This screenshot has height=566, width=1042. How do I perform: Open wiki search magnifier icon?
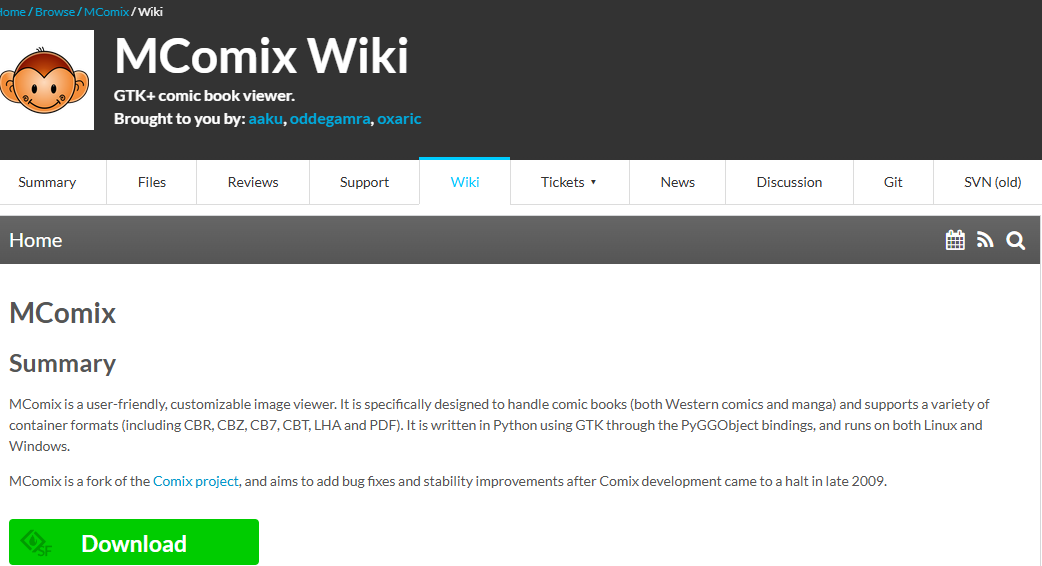tap(1016, 240)
